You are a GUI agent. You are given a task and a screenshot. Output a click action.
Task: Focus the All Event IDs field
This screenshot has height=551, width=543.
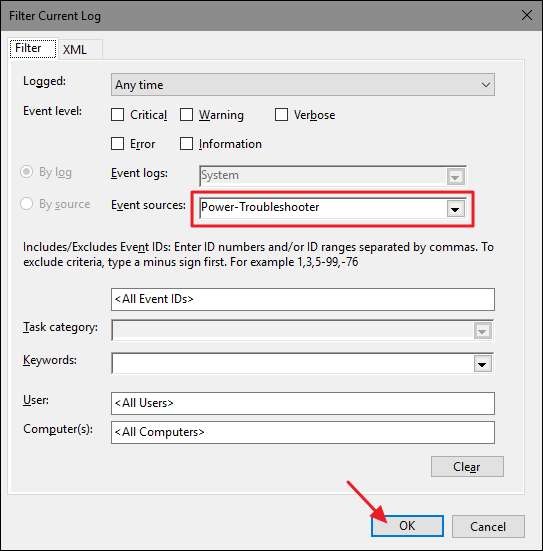pos(303,299)
